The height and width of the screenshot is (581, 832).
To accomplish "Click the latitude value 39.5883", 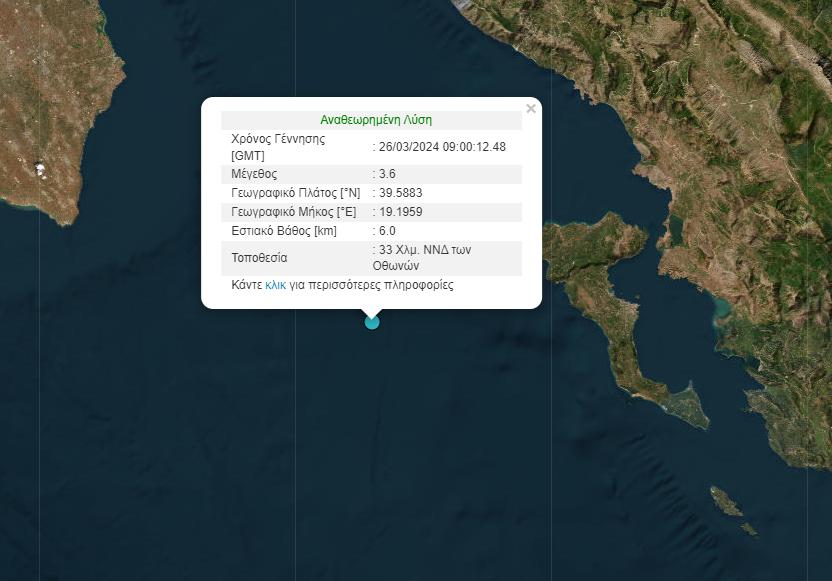I will 398,192.
